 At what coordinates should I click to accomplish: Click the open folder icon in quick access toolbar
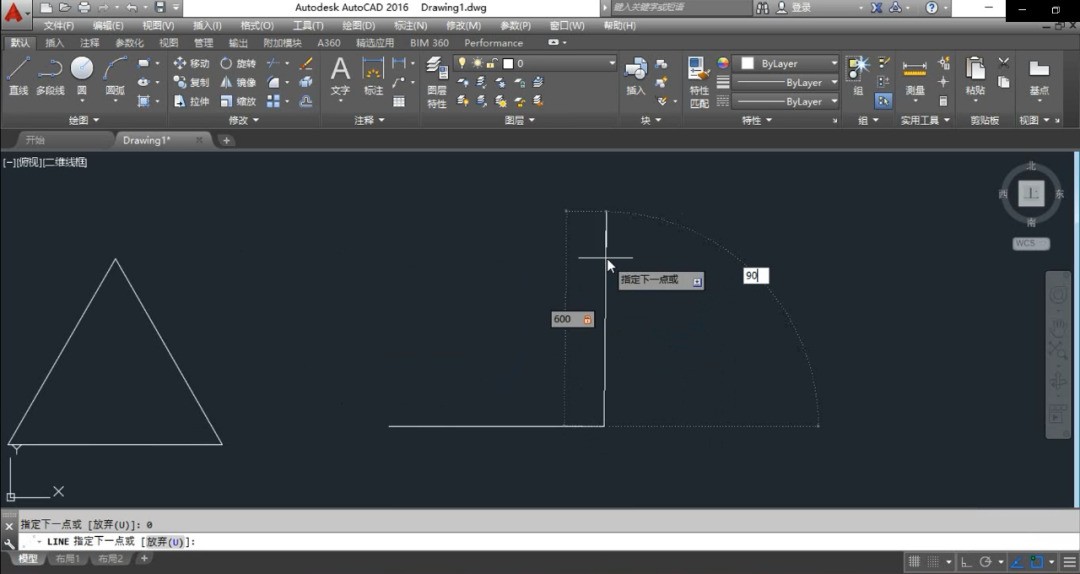pos(65,8)
